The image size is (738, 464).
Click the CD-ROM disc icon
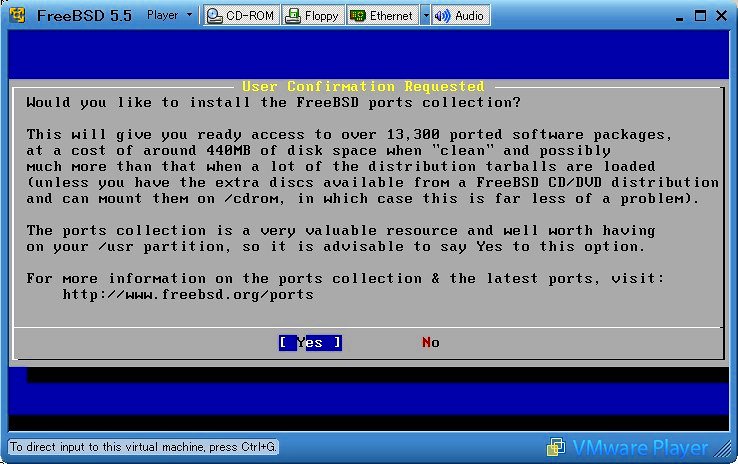(216, 16)
